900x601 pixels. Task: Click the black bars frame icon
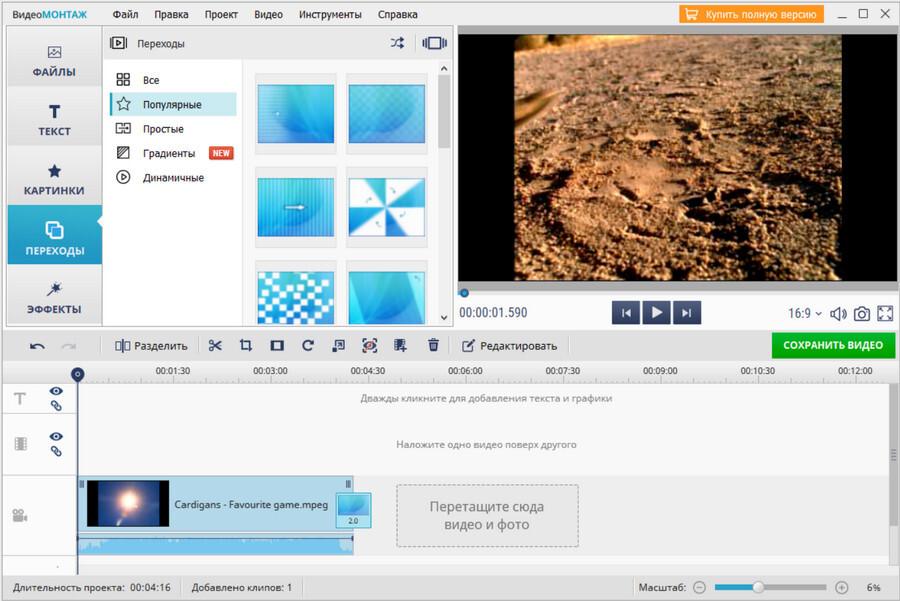[x=277, y=346]
